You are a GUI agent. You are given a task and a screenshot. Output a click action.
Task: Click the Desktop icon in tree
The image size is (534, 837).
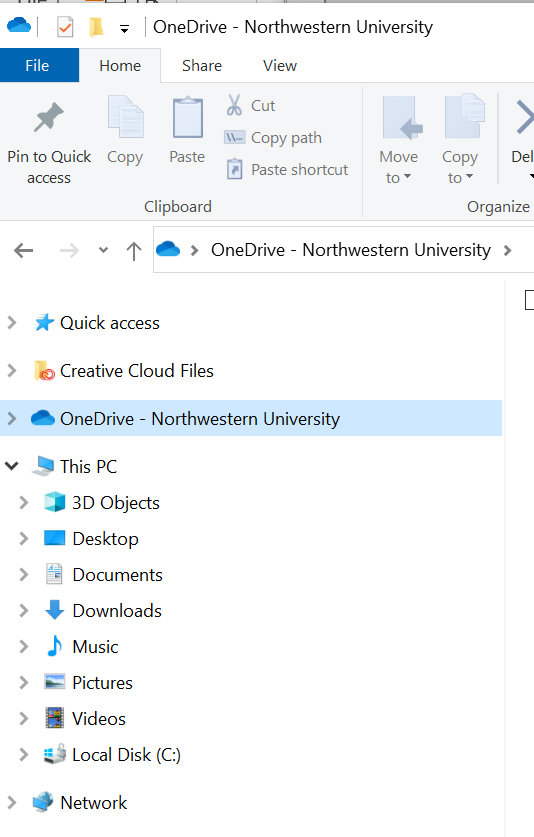click(x=54, y=538)
